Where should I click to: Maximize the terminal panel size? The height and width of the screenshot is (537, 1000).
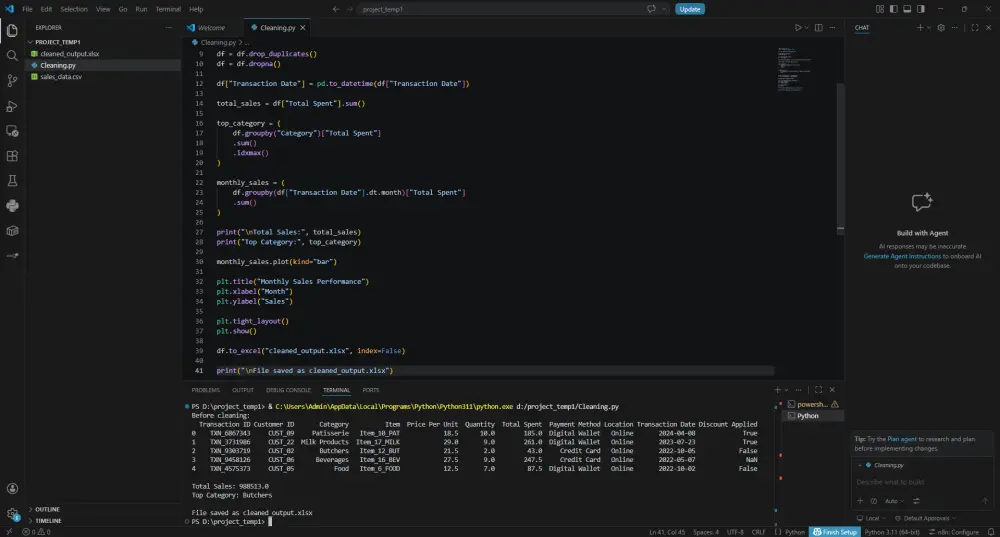pos(818,390)
